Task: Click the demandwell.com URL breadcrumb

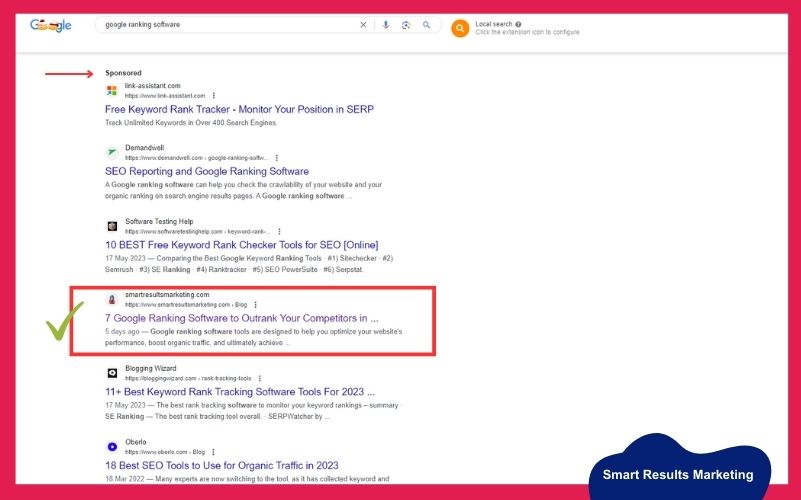Action: coord(197,158)
